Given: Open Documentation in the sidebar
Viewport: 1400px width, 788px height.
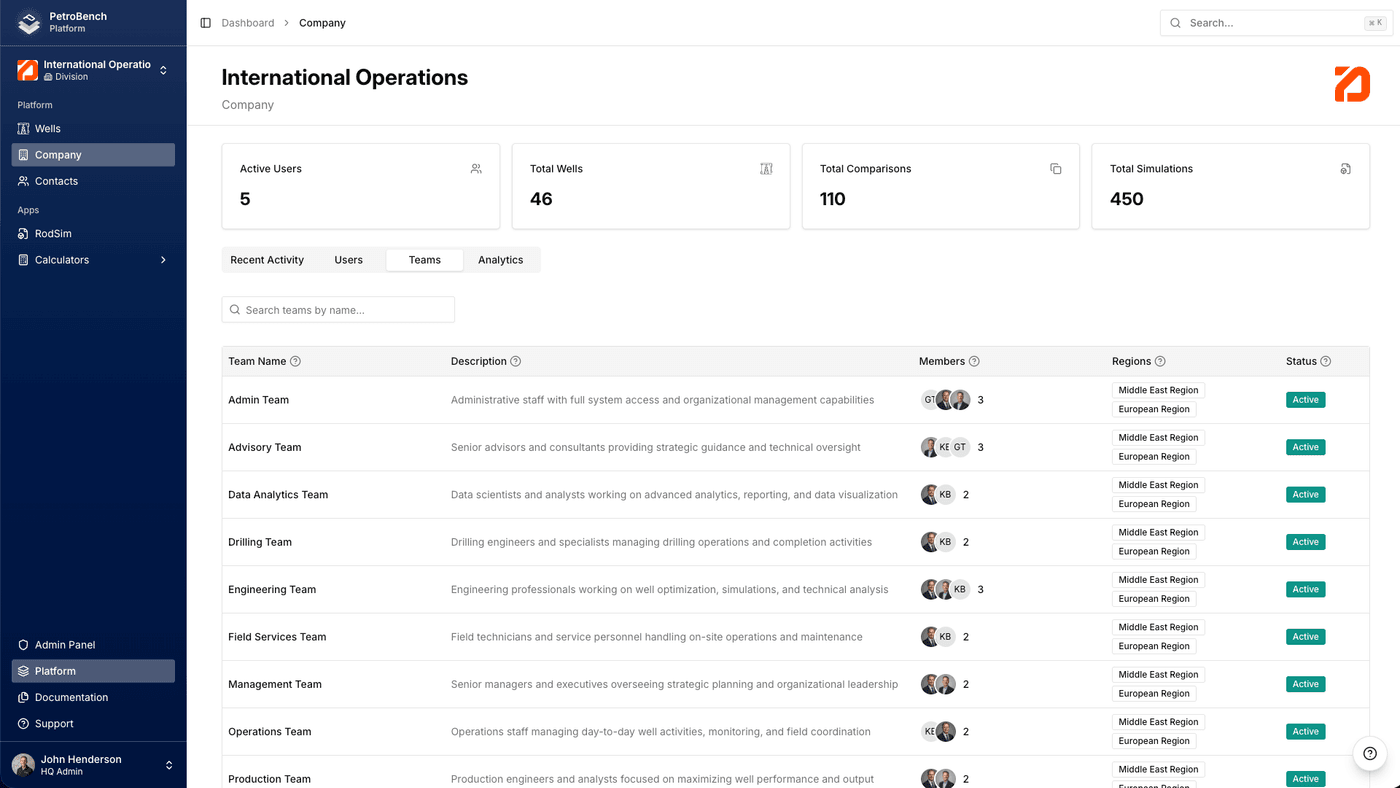Looking at the screenshot, I should [x=71, y=698].
